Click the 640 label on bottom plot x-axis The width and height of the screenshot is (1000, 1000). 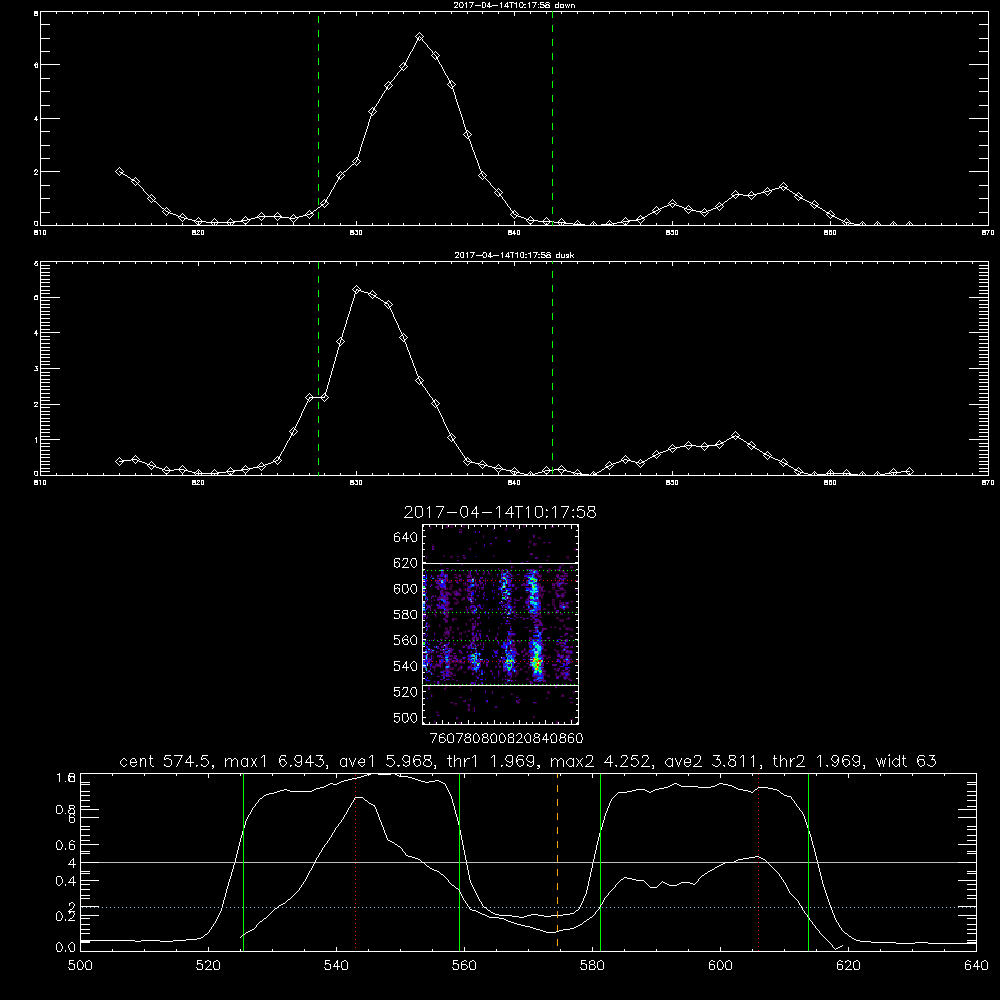point(976,966)
